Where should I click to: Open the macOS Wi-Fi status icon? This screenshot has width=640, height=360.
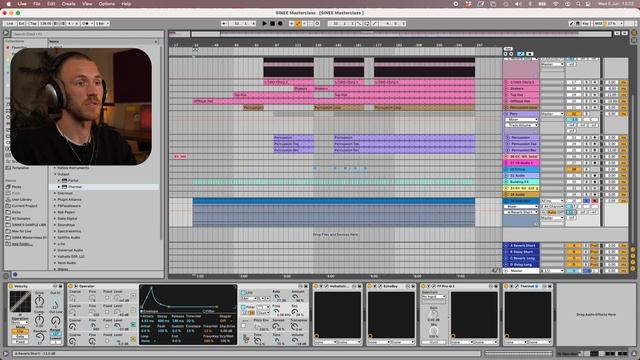coord(556,4)
